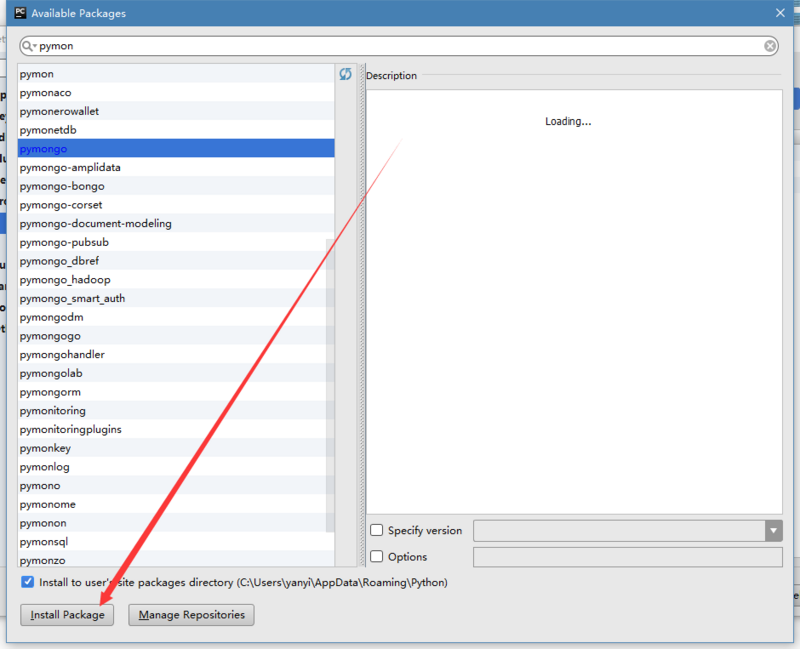Select the pymongo-pubsub package
Viewport: 800px width, 649px height.
pyautogui.click(x=176, y=242)
